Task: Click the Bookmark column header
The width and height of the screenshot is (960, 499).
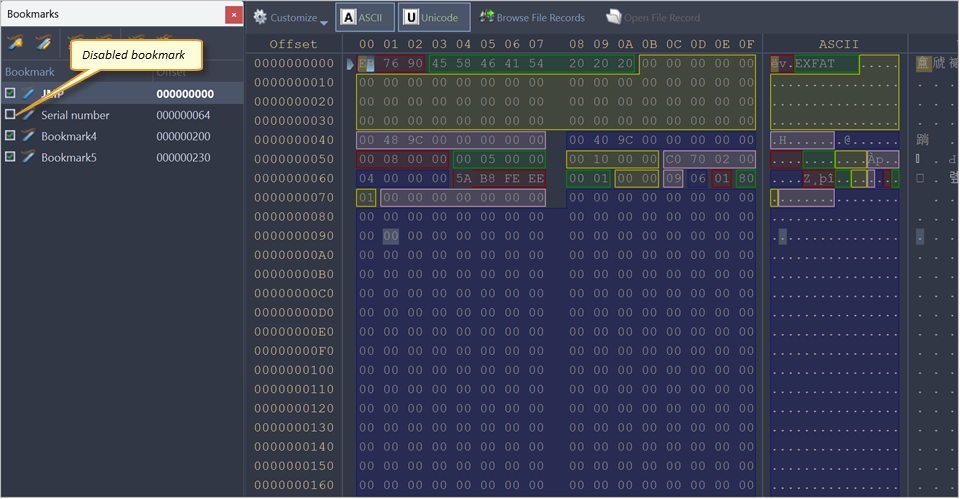Action: (30, 72)
